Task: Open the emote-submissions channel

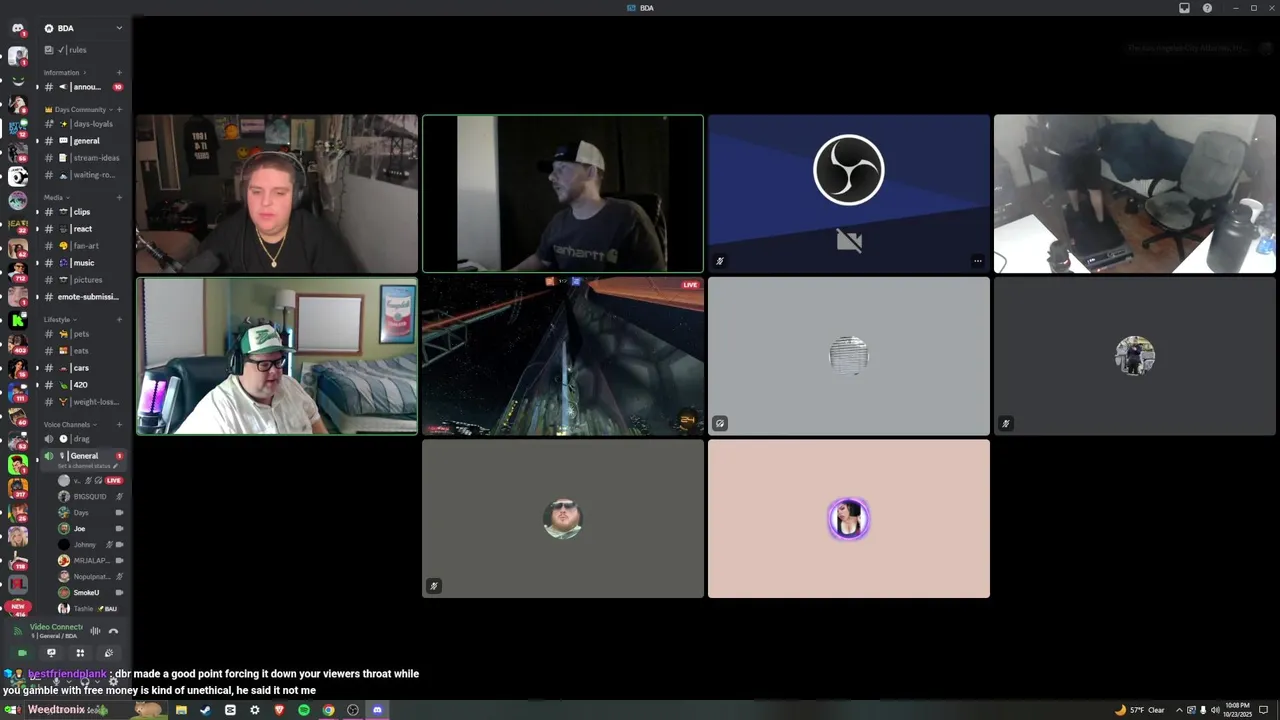Action: point(83,297)
